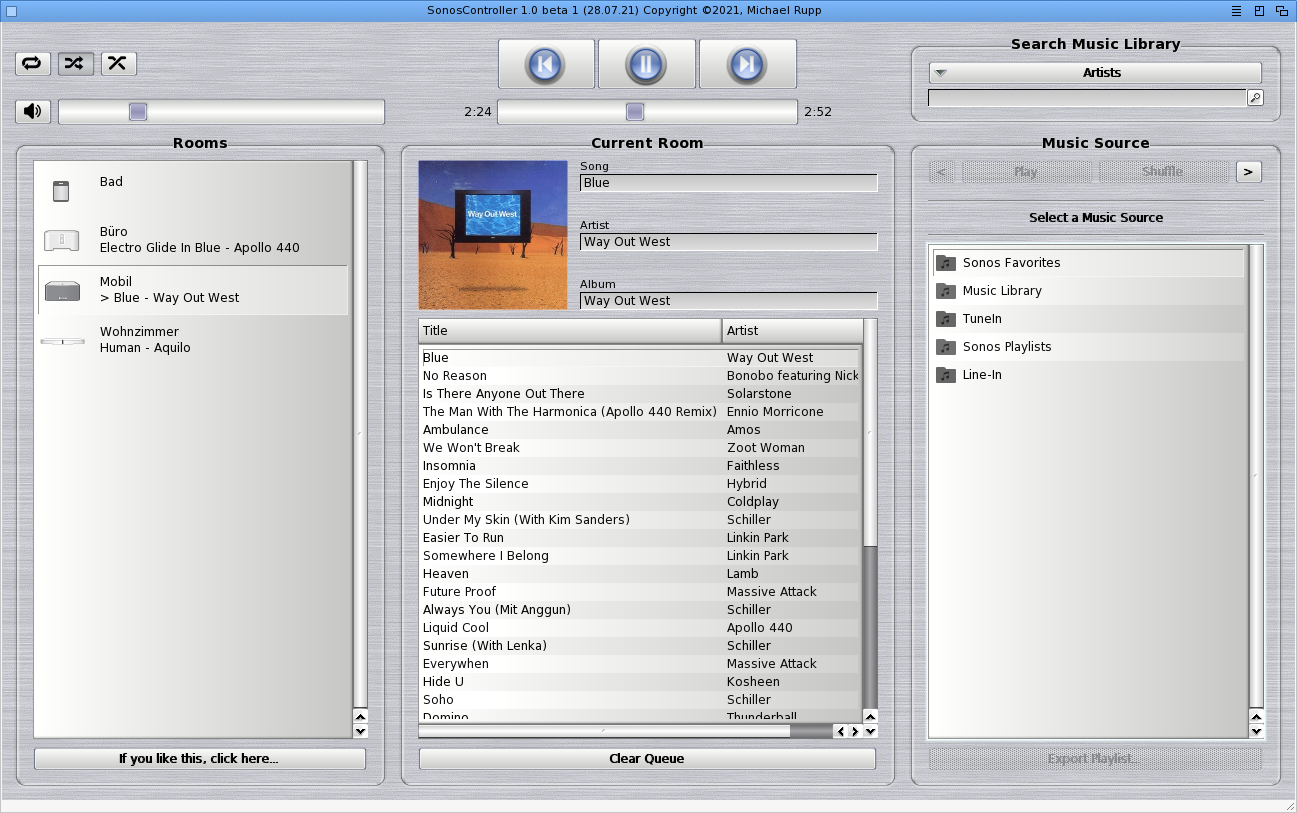Open the TuneIn music source
The height and width of the screenshot is (813, 1297).
(x=981, y=319)
